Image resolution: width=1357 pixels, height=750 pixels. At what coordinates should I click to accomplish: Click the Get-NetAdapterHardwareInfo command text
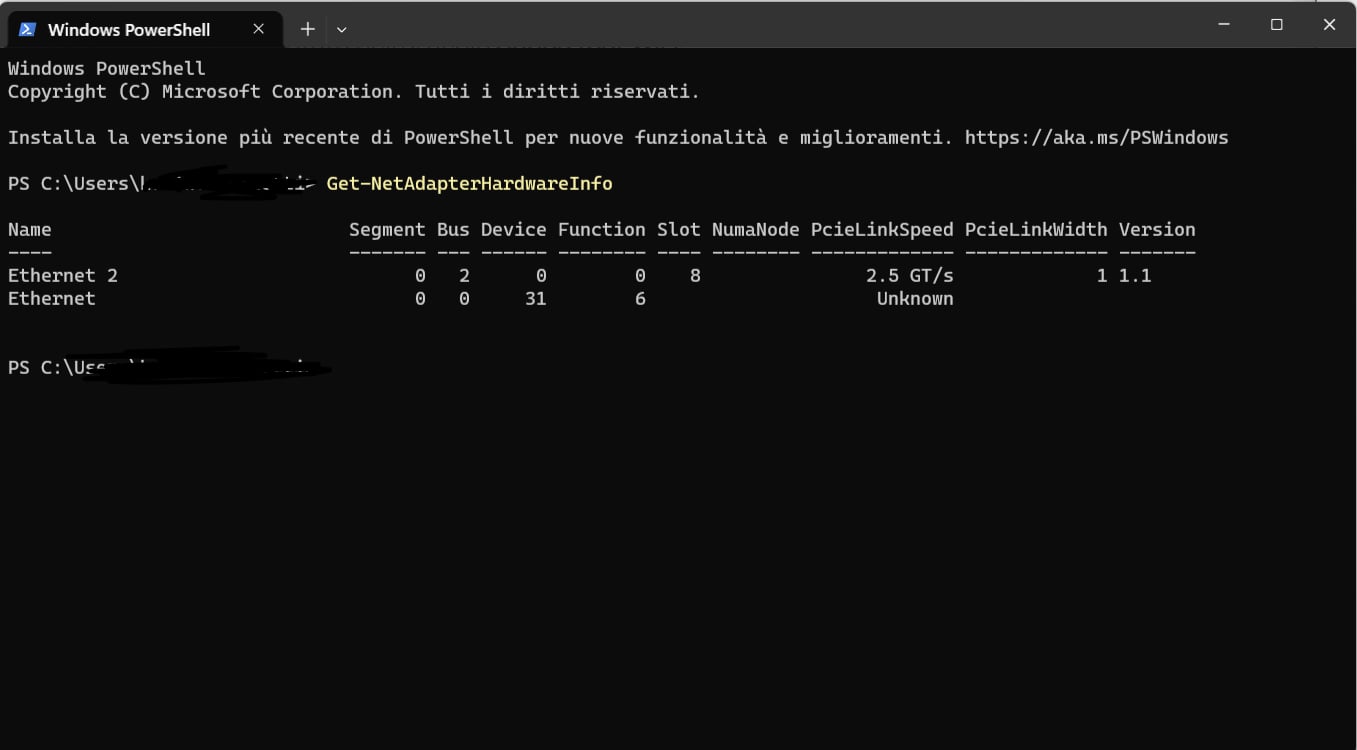pos(469,184)
